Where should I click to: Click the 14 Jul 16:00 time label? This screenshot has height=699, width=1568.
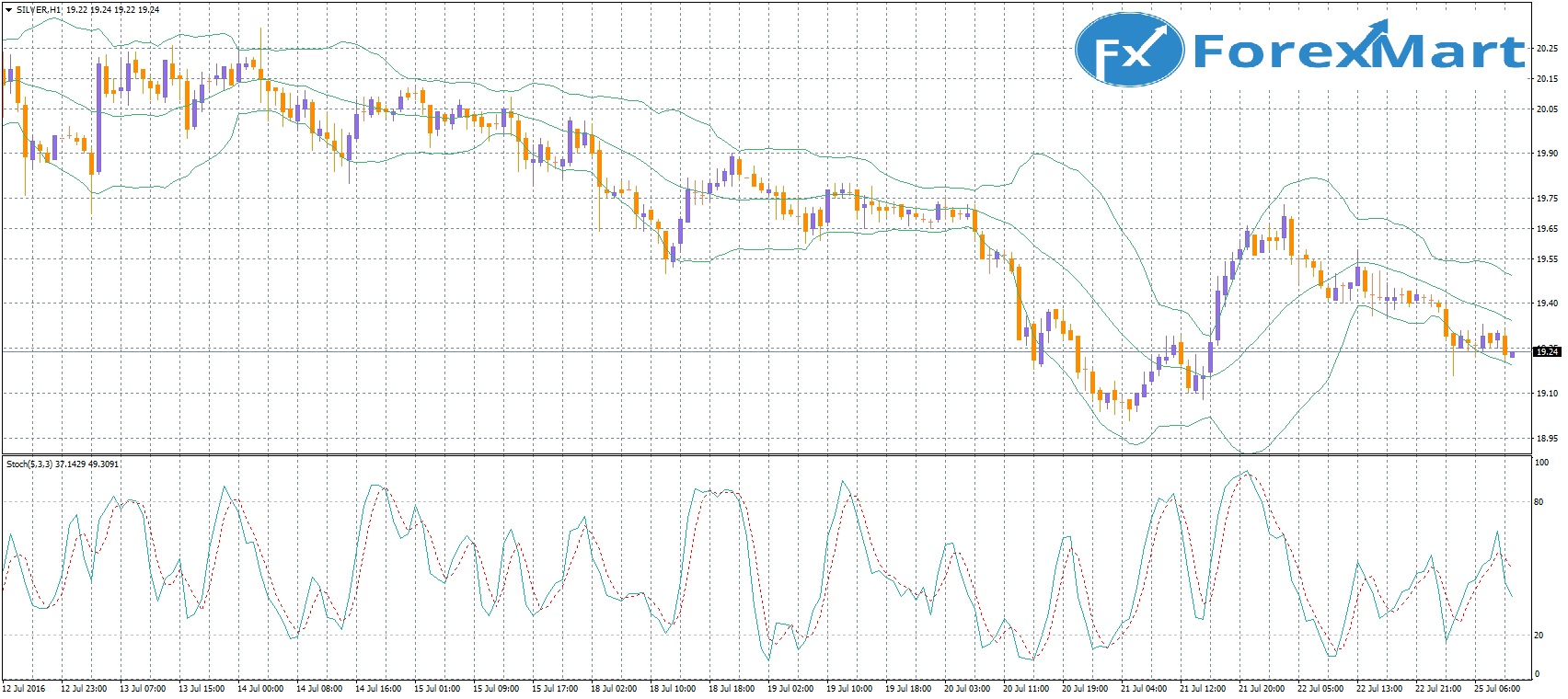pos(378,688)
